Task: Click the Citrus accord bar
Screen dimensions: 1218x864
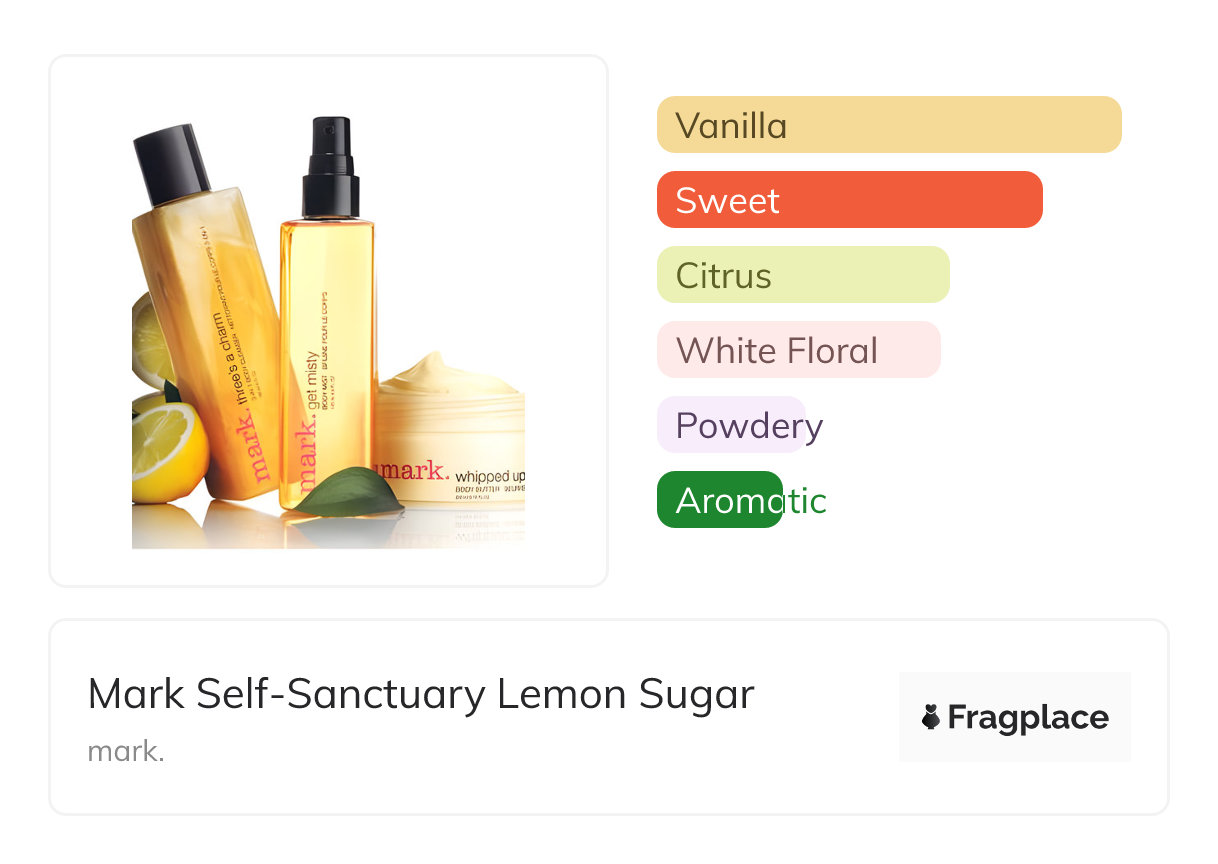Action: click(x=802, y=275)
